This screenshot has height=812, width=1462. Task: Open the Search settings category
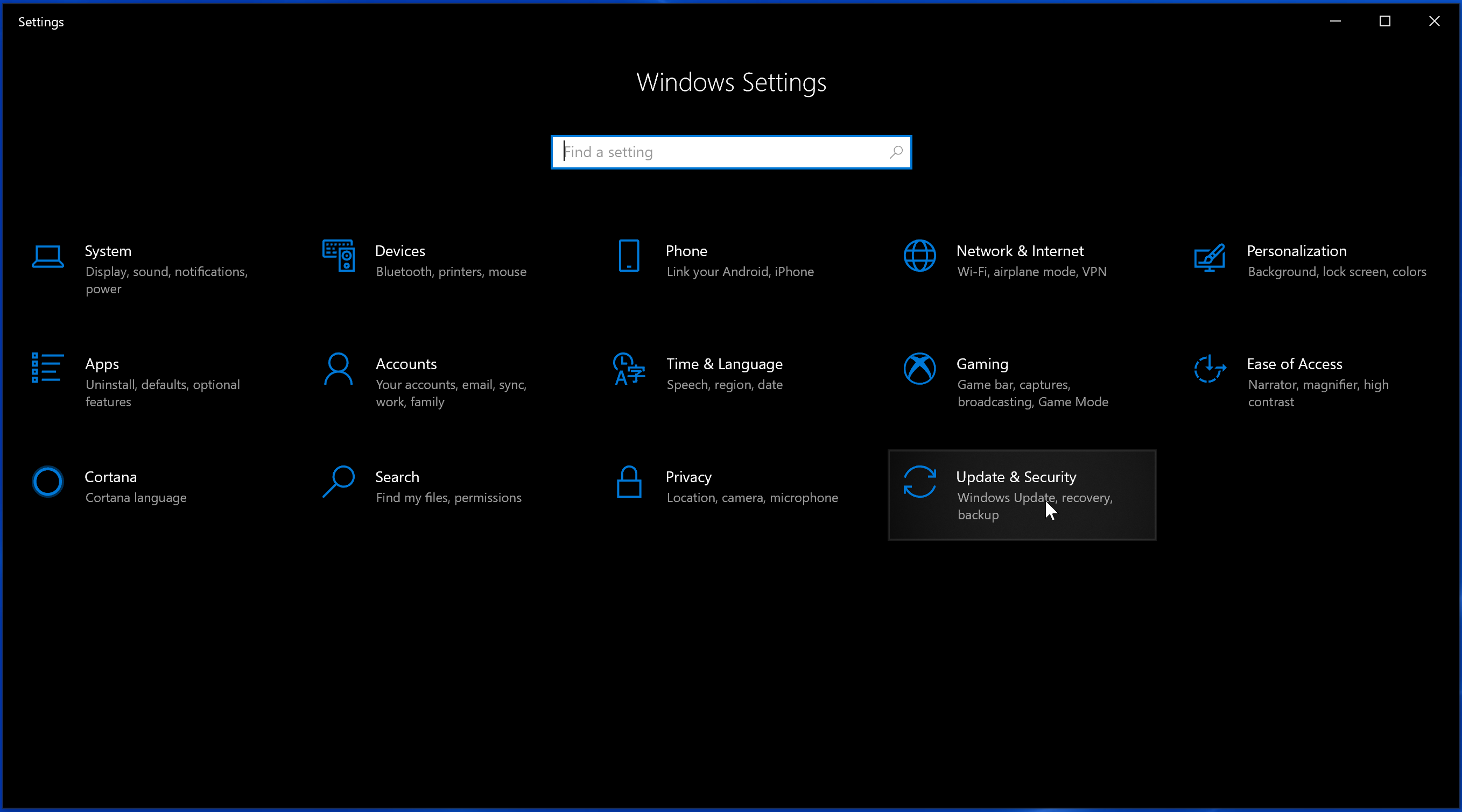click(397, 477)
